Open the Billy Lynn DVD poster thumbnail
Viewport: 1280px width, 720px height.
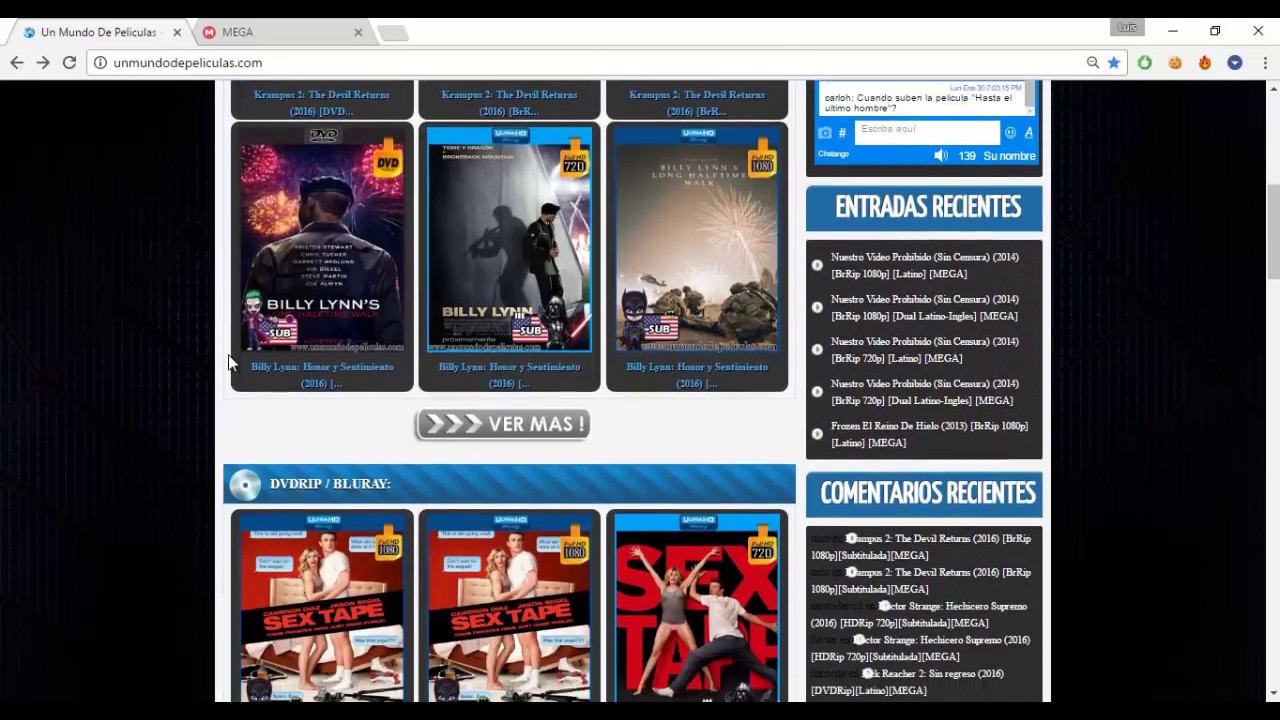click(322, 240)
